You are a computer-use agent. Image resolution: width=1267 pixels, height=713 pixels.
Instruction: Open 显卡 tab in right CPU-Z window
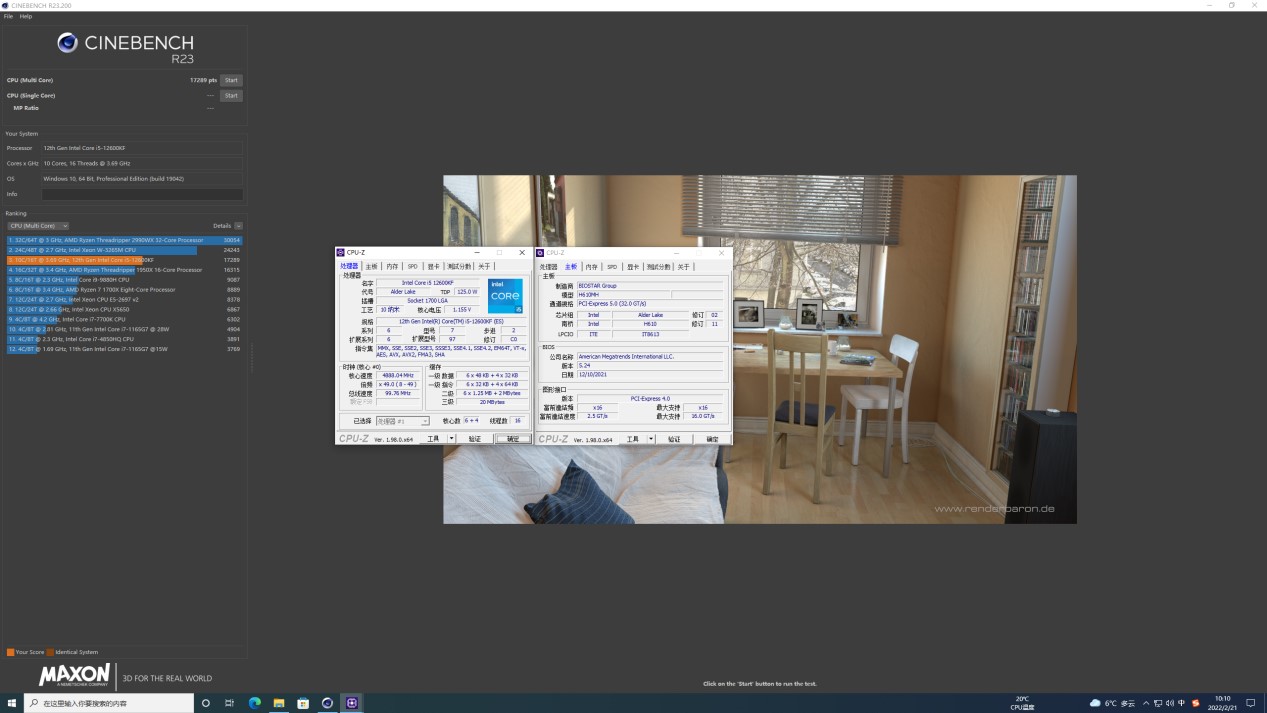click(x=633, y=267)
